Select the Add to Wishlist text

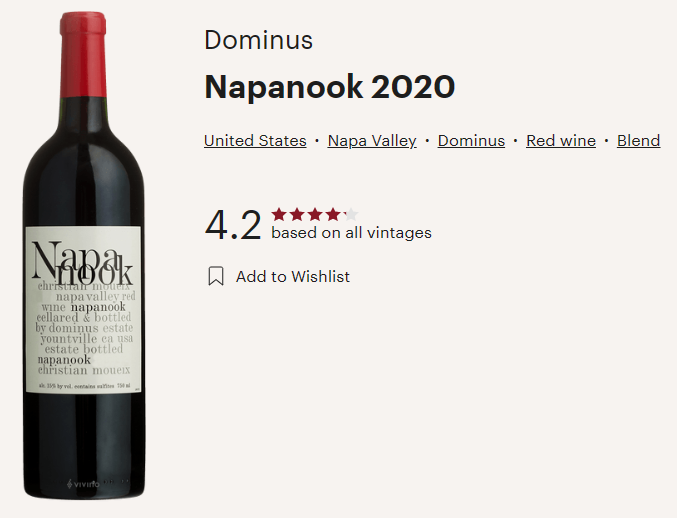(x=293, y=277)
